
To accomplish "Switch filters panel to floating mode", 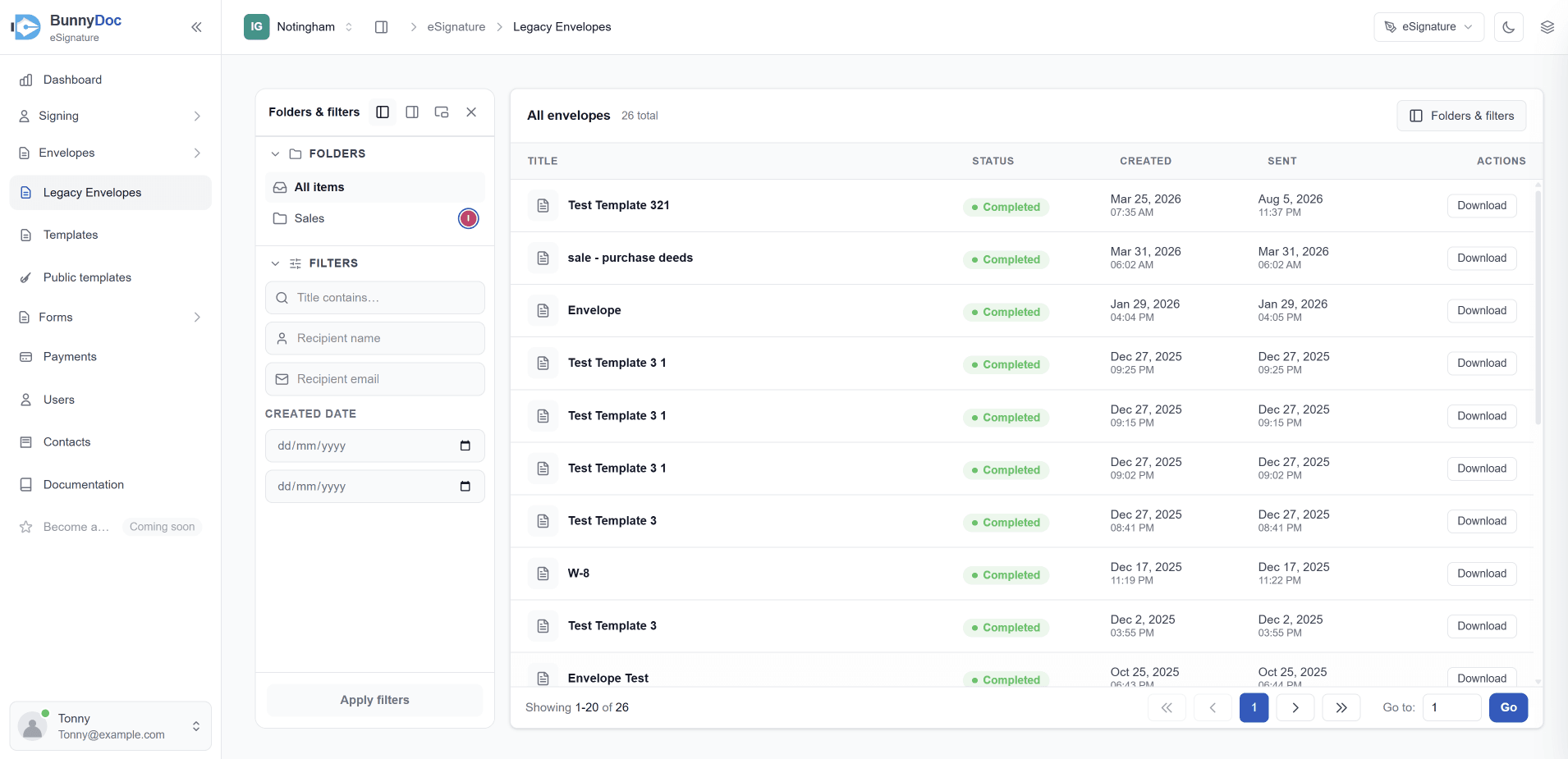I will (x=442, y=112).
